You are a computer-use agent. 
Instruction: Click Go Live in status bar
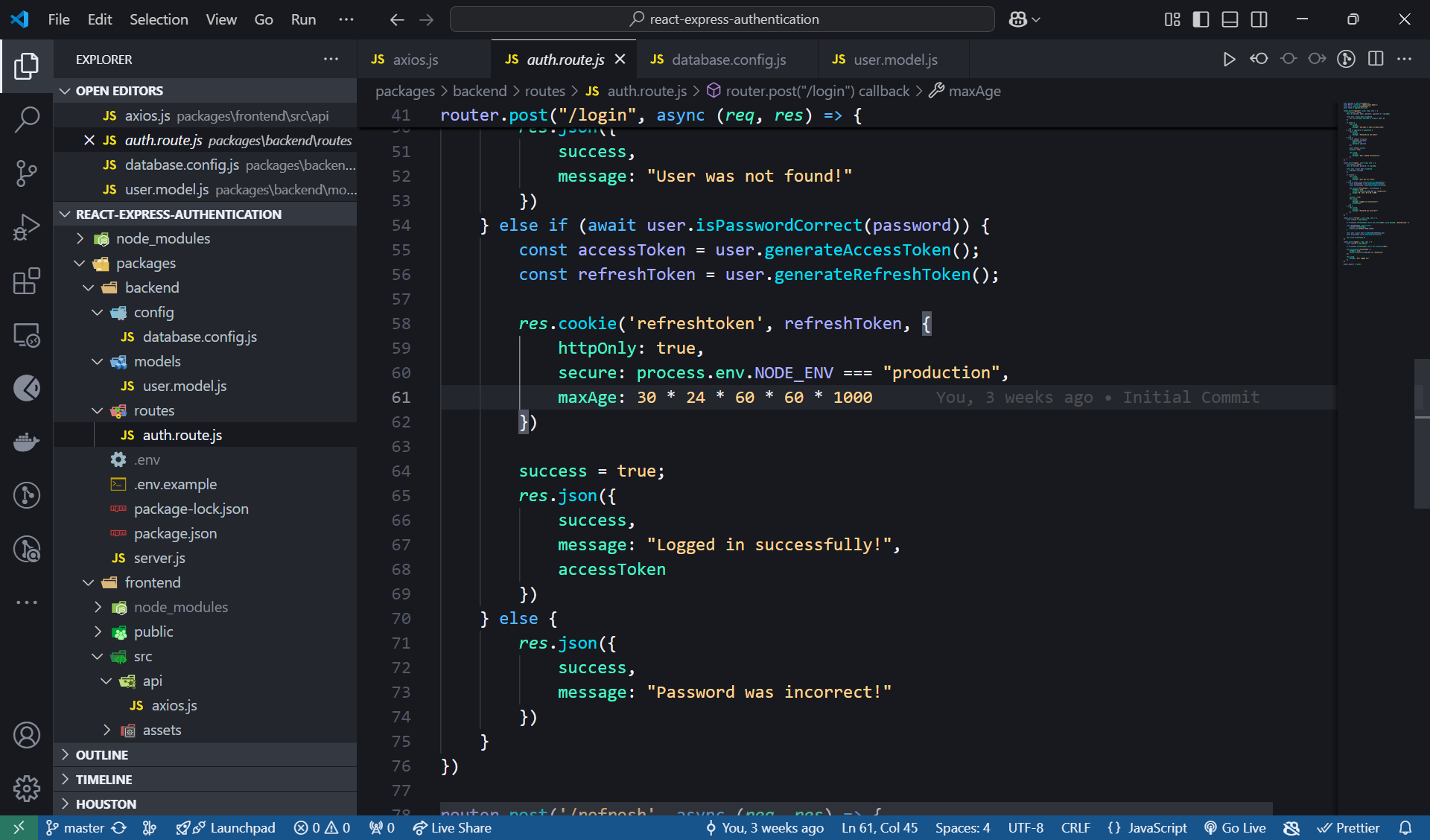(x=1235, y=827)
